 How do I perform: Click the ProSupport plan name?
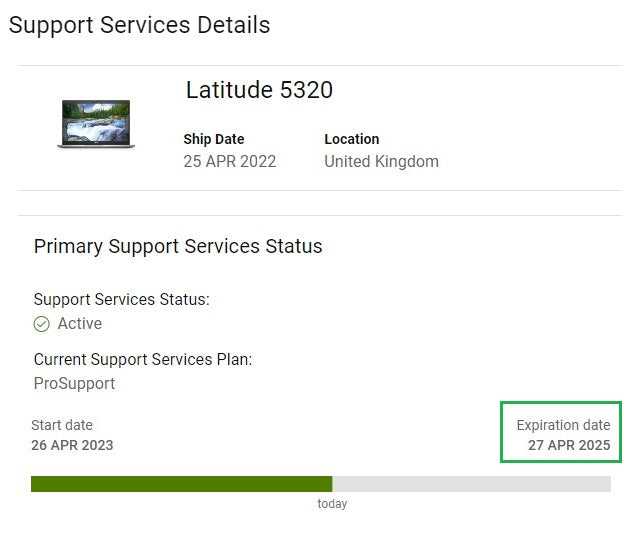pos(74,383)
